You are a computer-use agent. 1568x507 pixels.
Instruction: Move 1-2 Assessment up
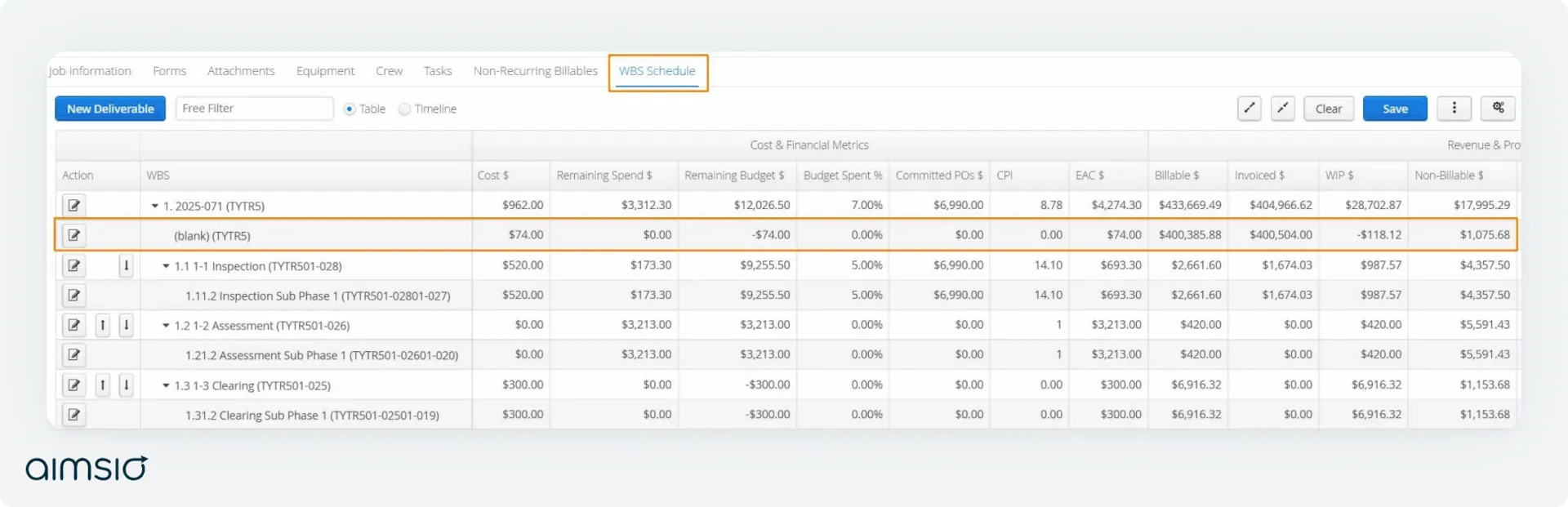[x=102, y=325]
